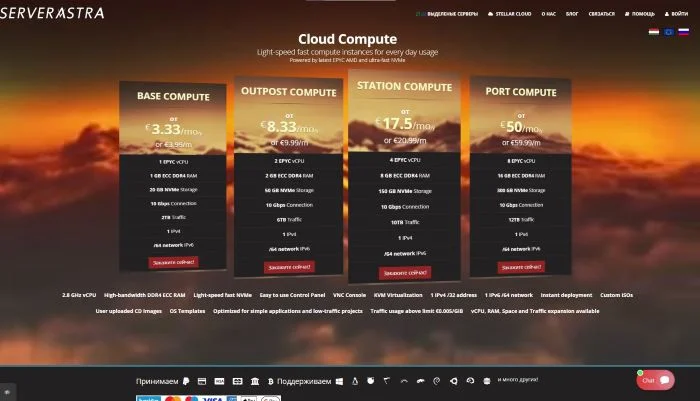Go to О нас page

click(549, 14)
